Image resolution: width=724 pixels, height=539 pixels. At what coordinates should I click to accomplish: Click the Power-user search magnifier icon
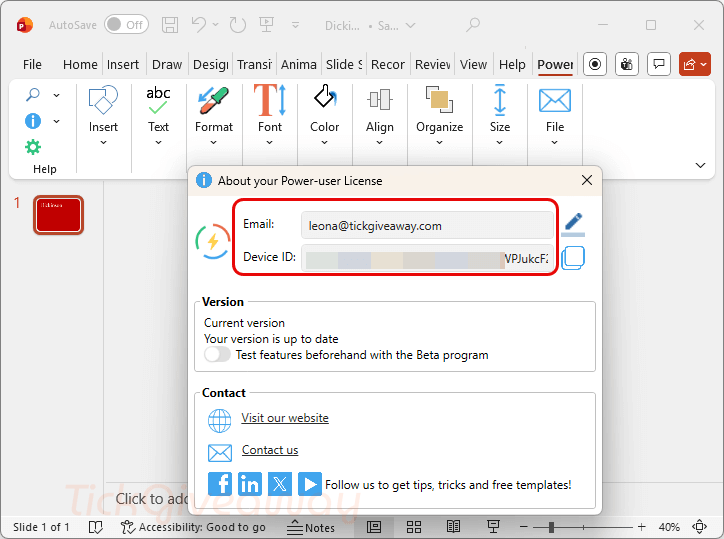point(33,95)
